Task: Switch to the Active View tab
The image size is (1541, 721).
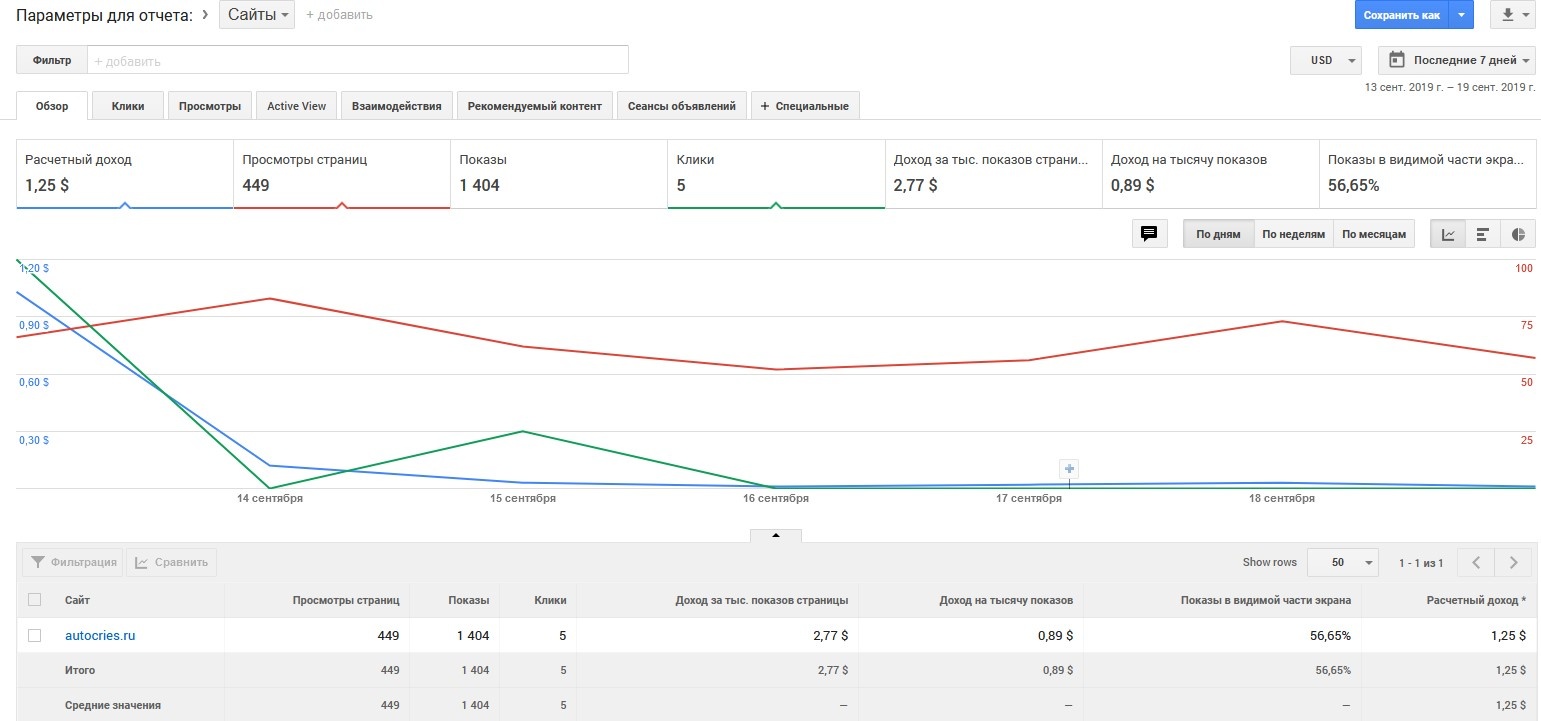Action: tap(296, 106)
